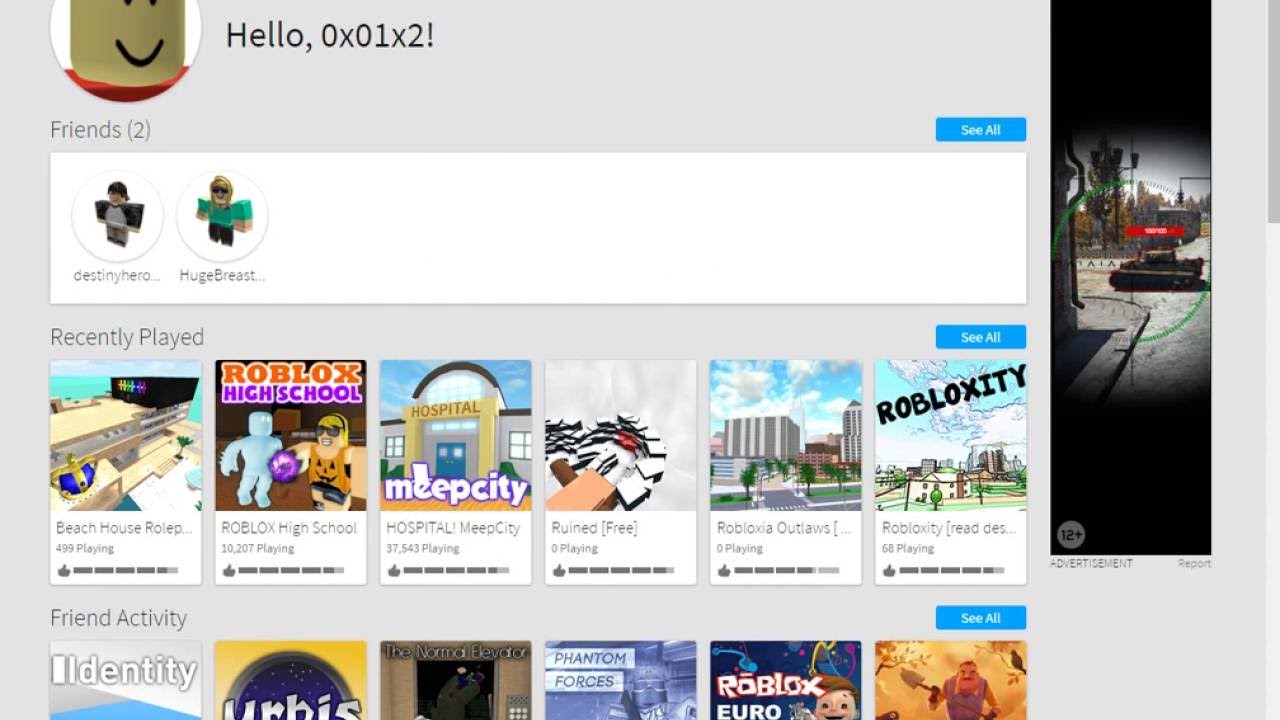This screenshot has height=720, width=1280.
Task: Click the rating bar of Ruined [Free]
Action: [x=621, y=571]
